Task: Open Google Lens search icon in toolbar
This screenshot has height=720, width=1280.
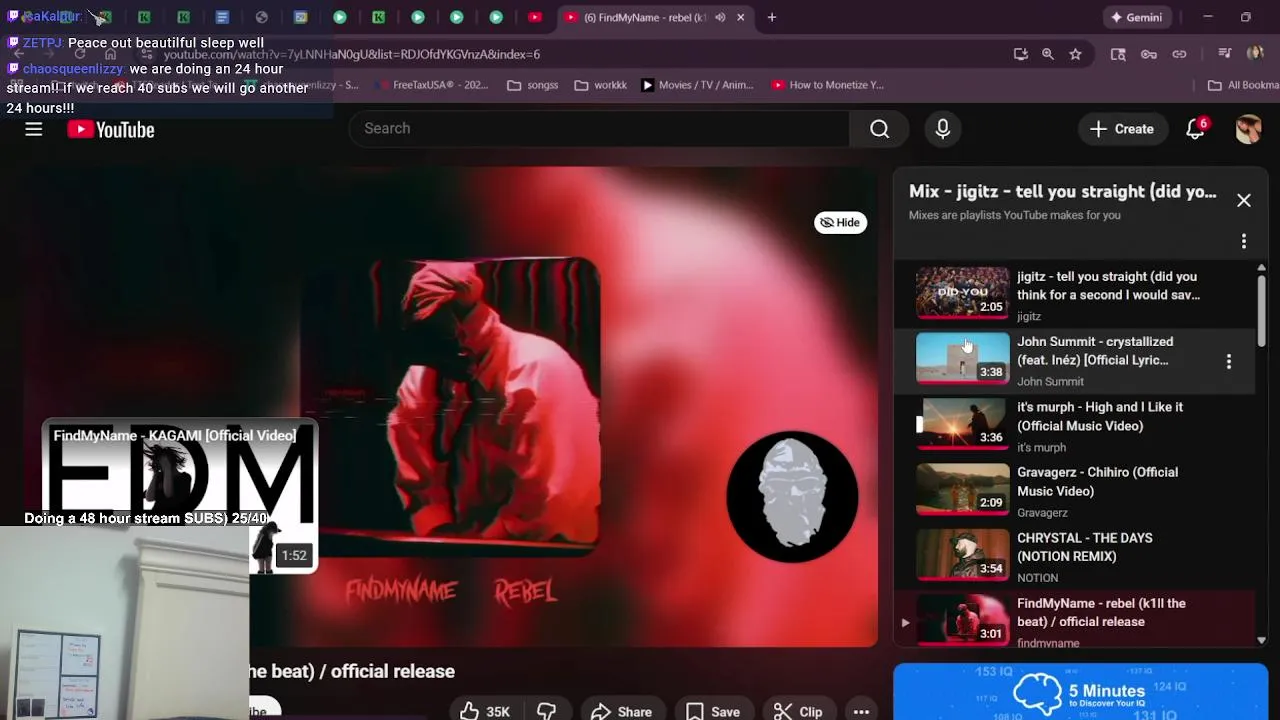Action: (1118, 54)
